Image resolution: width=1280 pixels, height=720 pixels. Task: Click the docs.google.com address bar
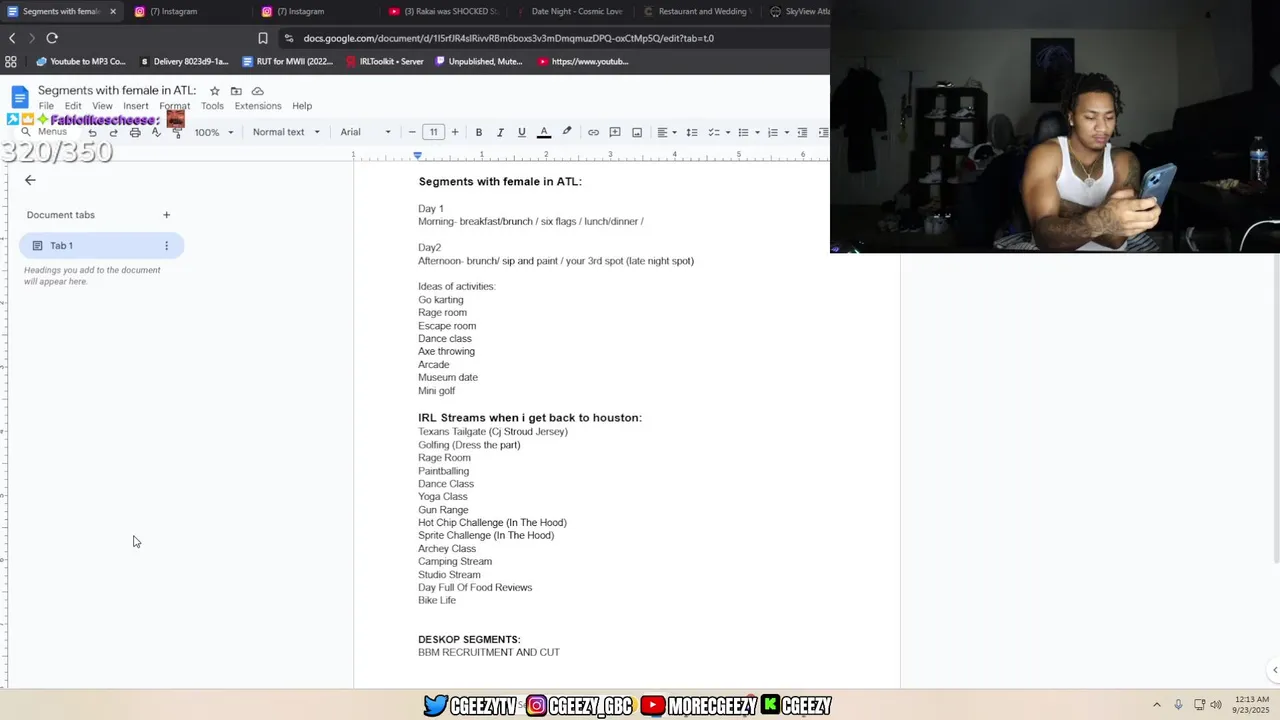(508, 38)
